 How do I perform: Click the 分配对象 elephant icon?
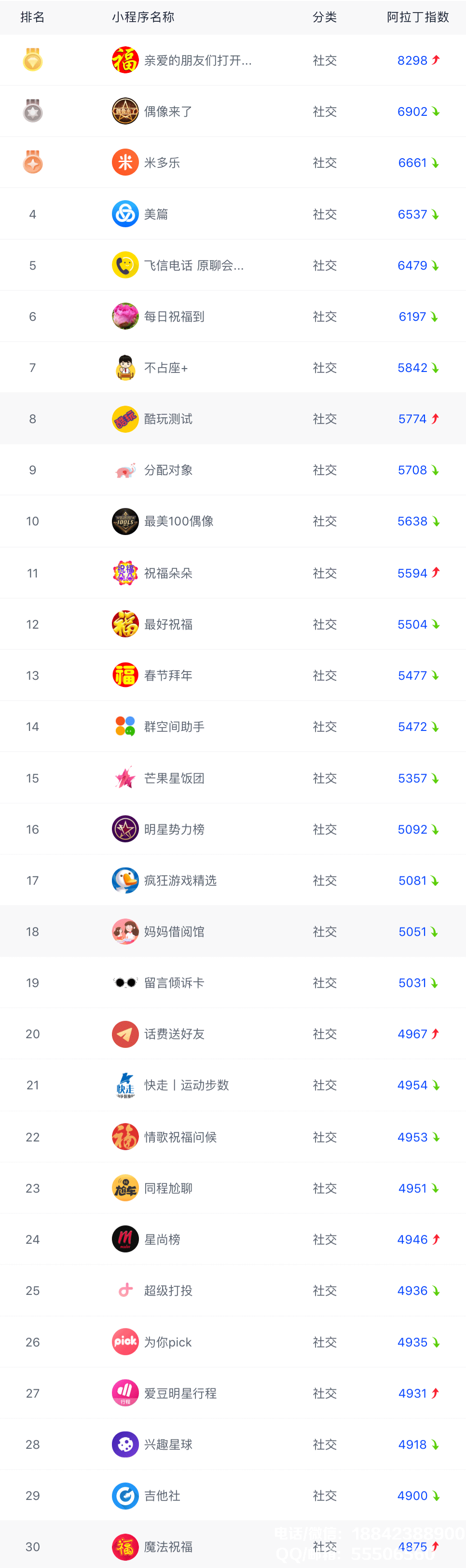pos(125,470)
